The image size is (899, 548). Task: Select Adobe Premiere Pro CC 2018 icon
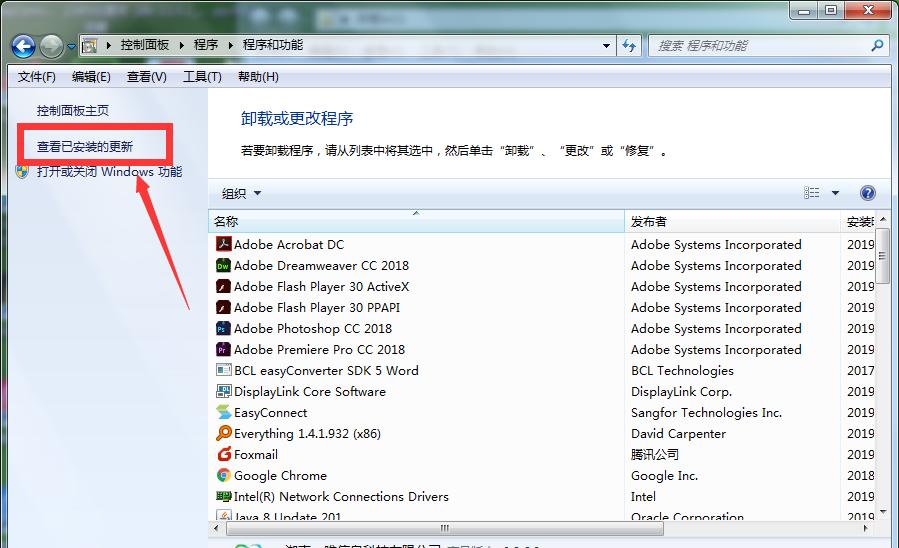224,349
